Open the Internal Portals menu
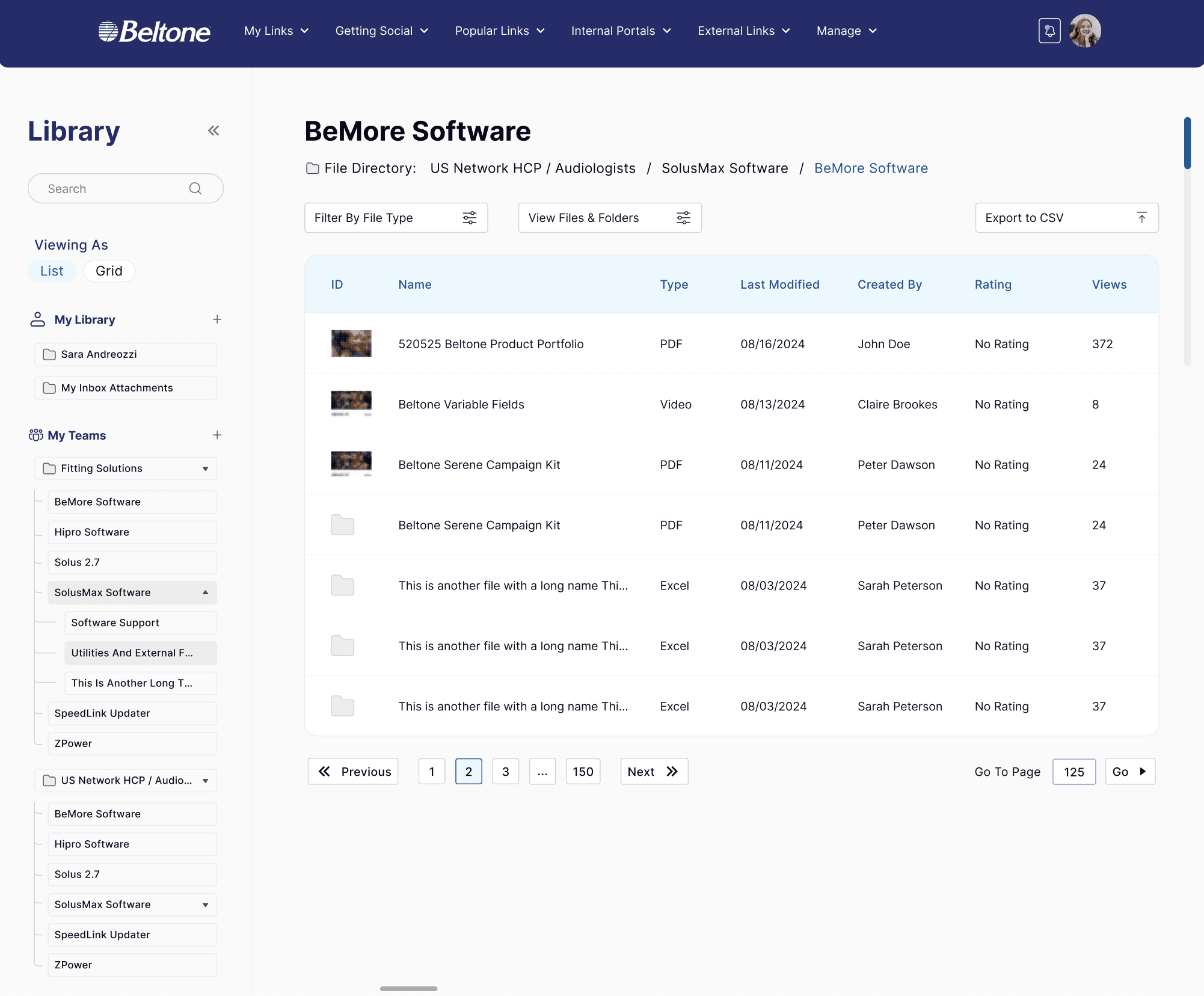1204x996 pixels. point(621,31)
